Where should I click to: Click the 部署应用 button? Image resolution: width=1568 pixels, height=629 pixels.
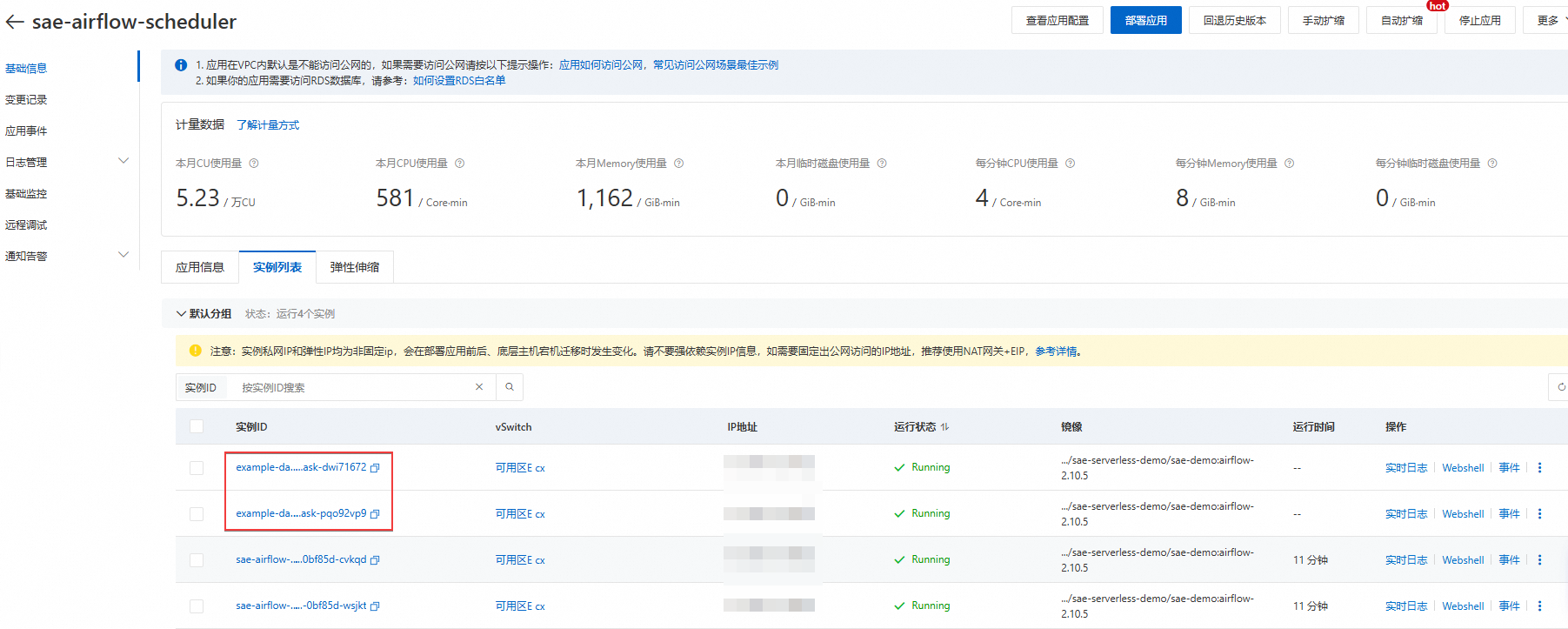(x=1146, y=21)
